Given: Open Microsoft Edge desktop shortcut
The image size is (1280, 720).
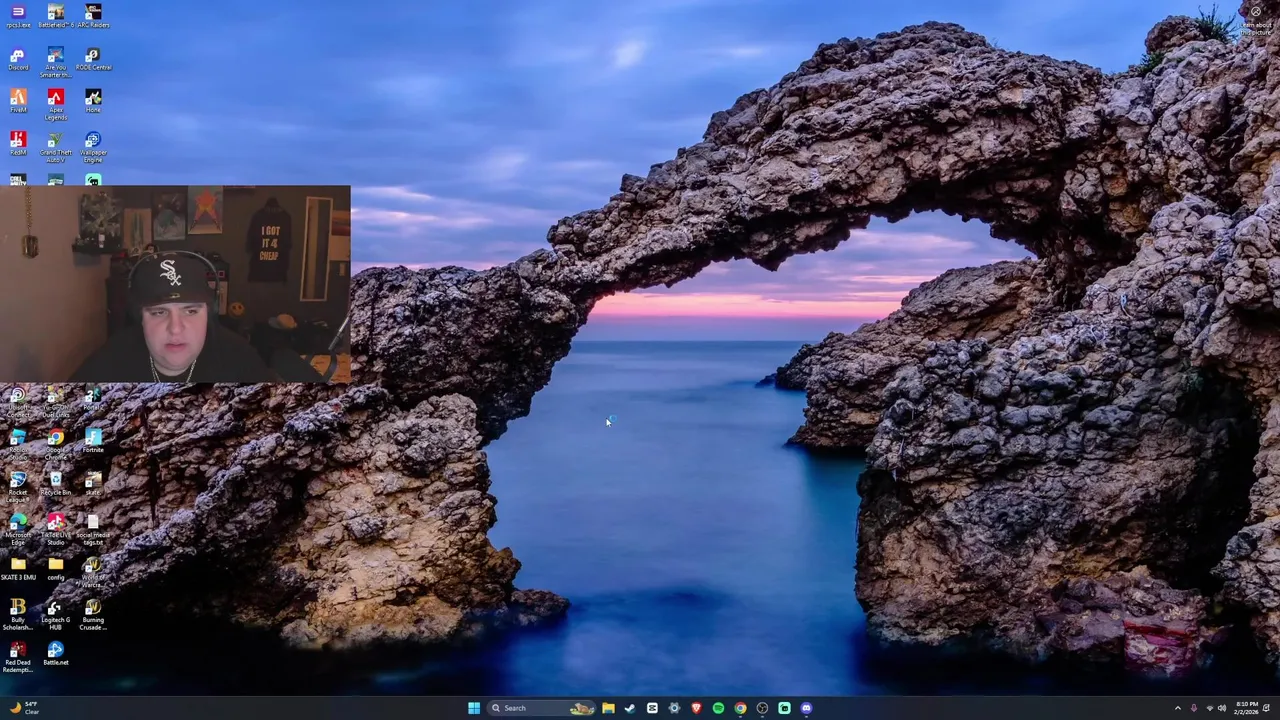Looking at the screenshot, I should pos(18,529).
